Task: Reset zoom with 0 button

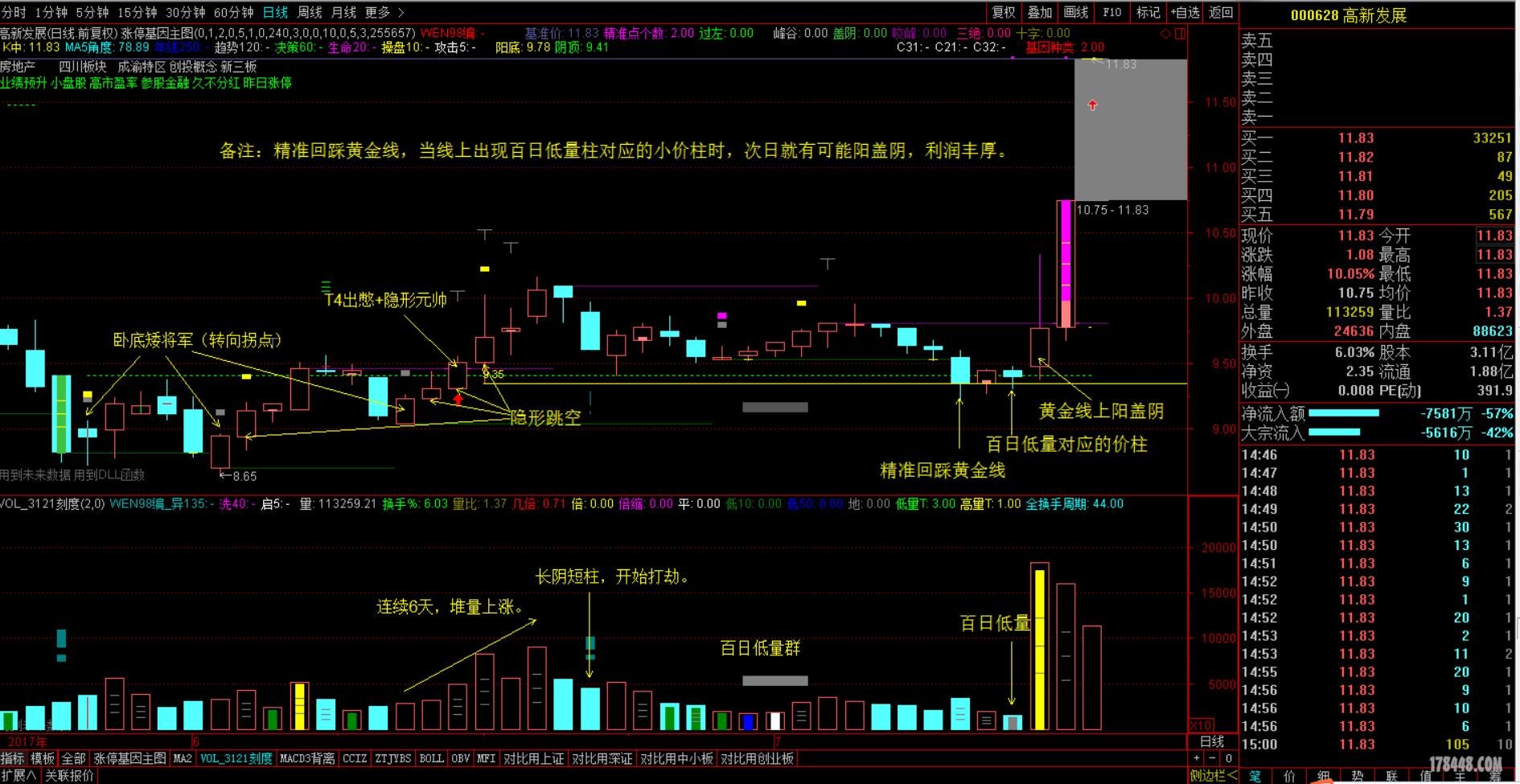Action: pos(1228,758)
